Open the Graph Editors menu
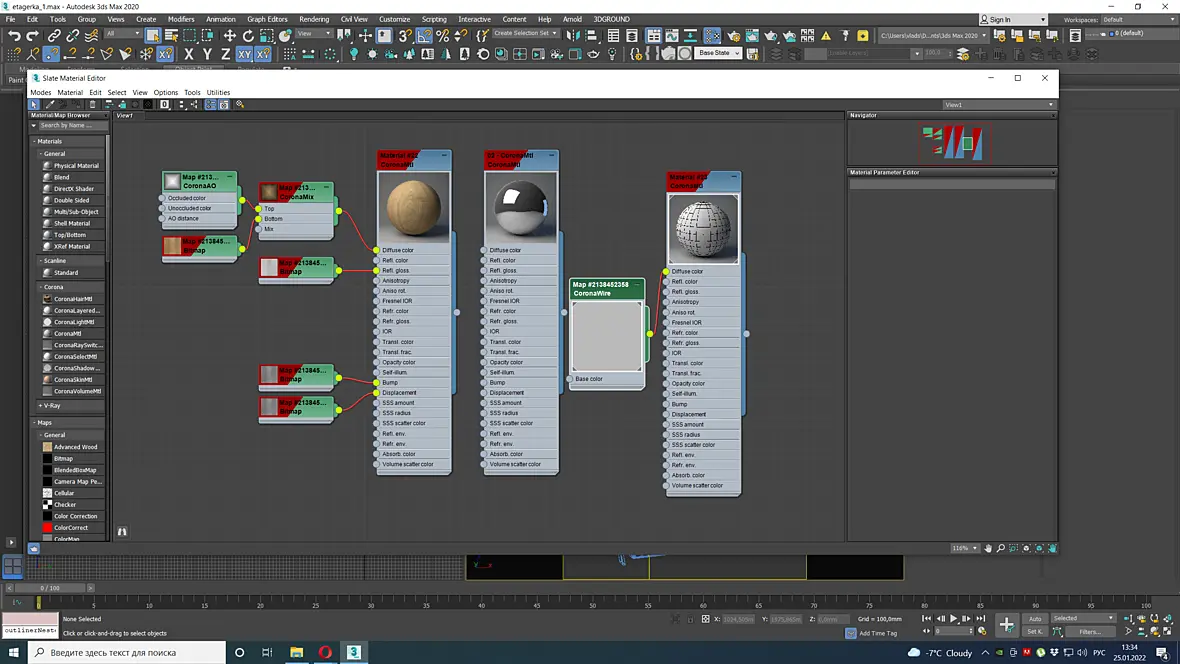This screenshot has height=664, width=1180. [267, 20]
